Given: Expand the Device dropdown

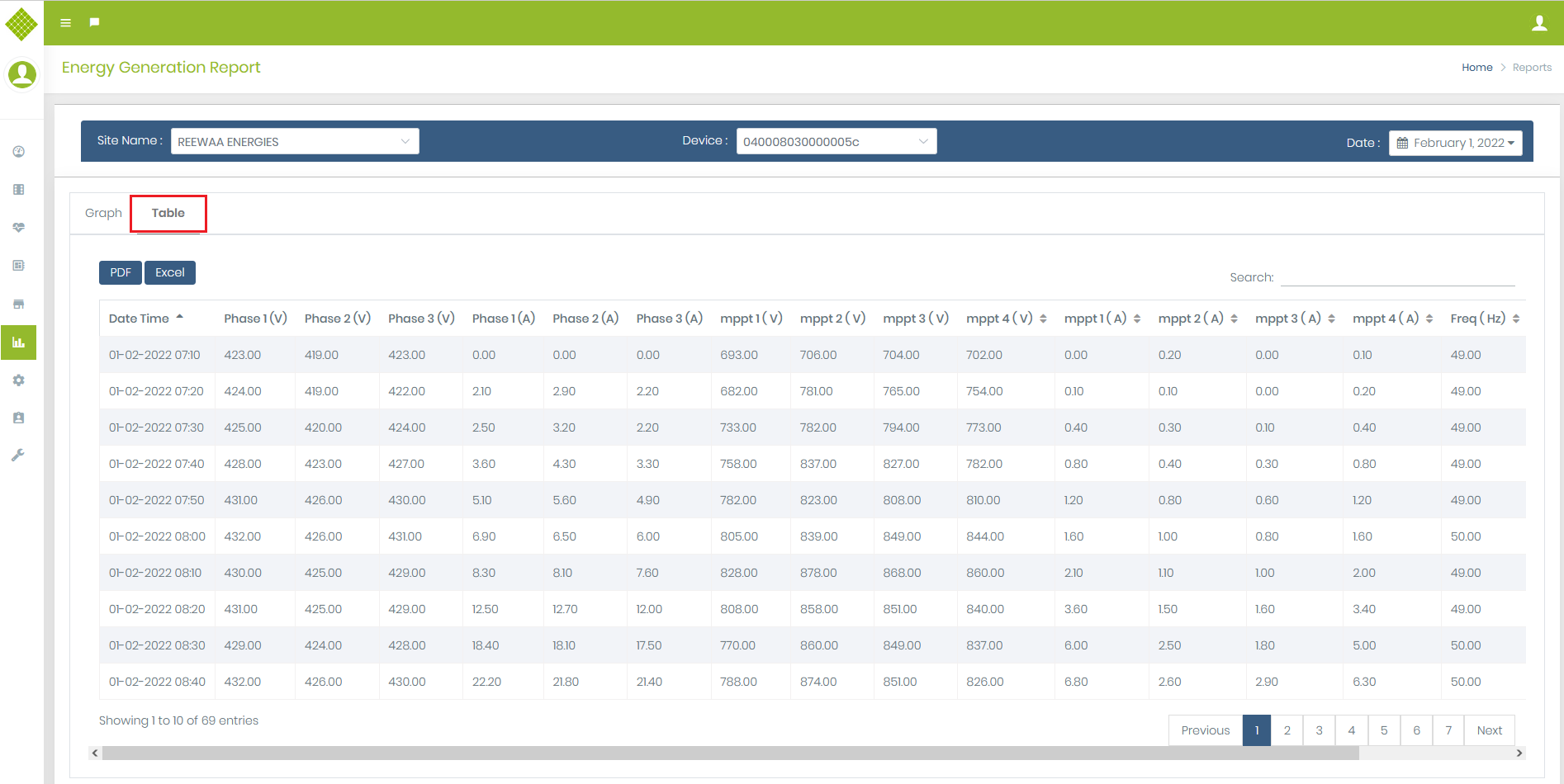Looking at the screenshot, I should pyautogui.click(x=836, y=141).
